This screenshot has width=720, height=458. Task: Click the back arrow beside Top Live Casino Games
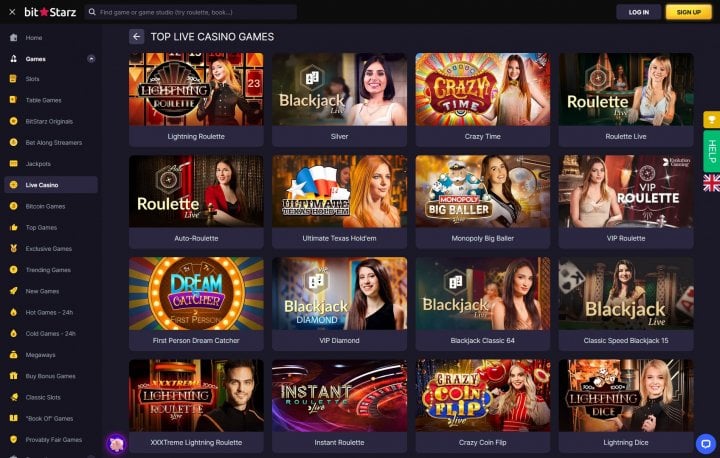pyautogui.click(x=136, y=37)
